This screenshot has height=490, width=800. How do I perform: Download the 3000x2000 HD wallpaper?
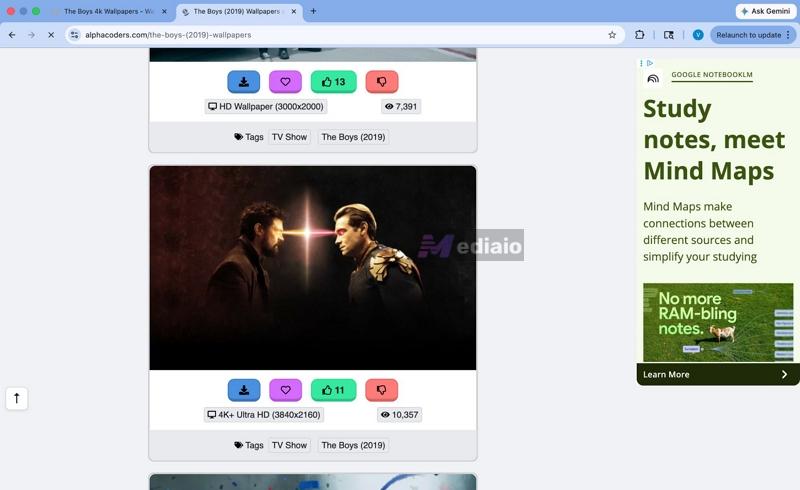(x=243, y=82)
